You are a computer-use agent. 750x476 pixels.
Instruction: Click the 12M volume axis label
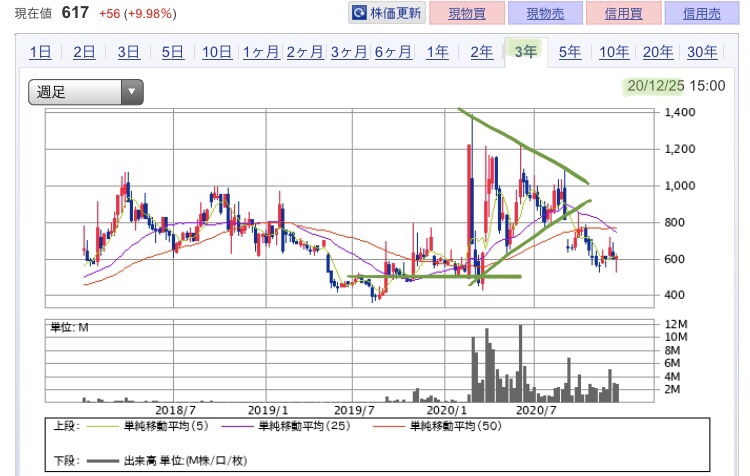click(676, 324)
